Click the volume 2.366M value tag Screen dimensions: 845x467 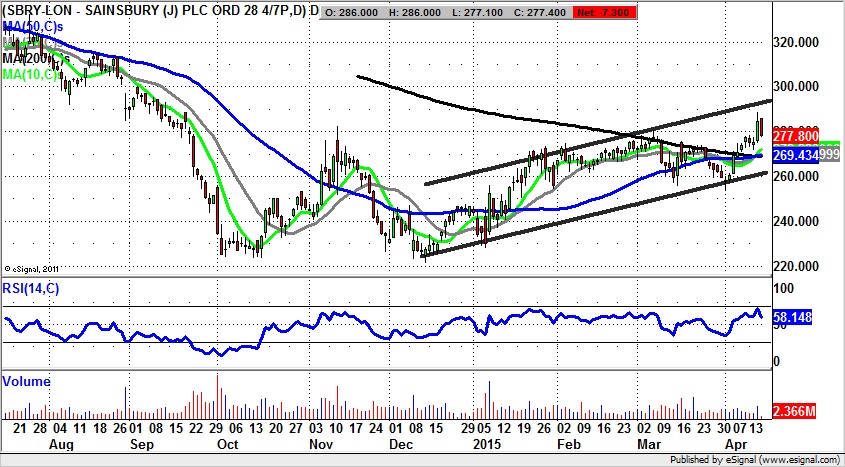coord(795,411)
